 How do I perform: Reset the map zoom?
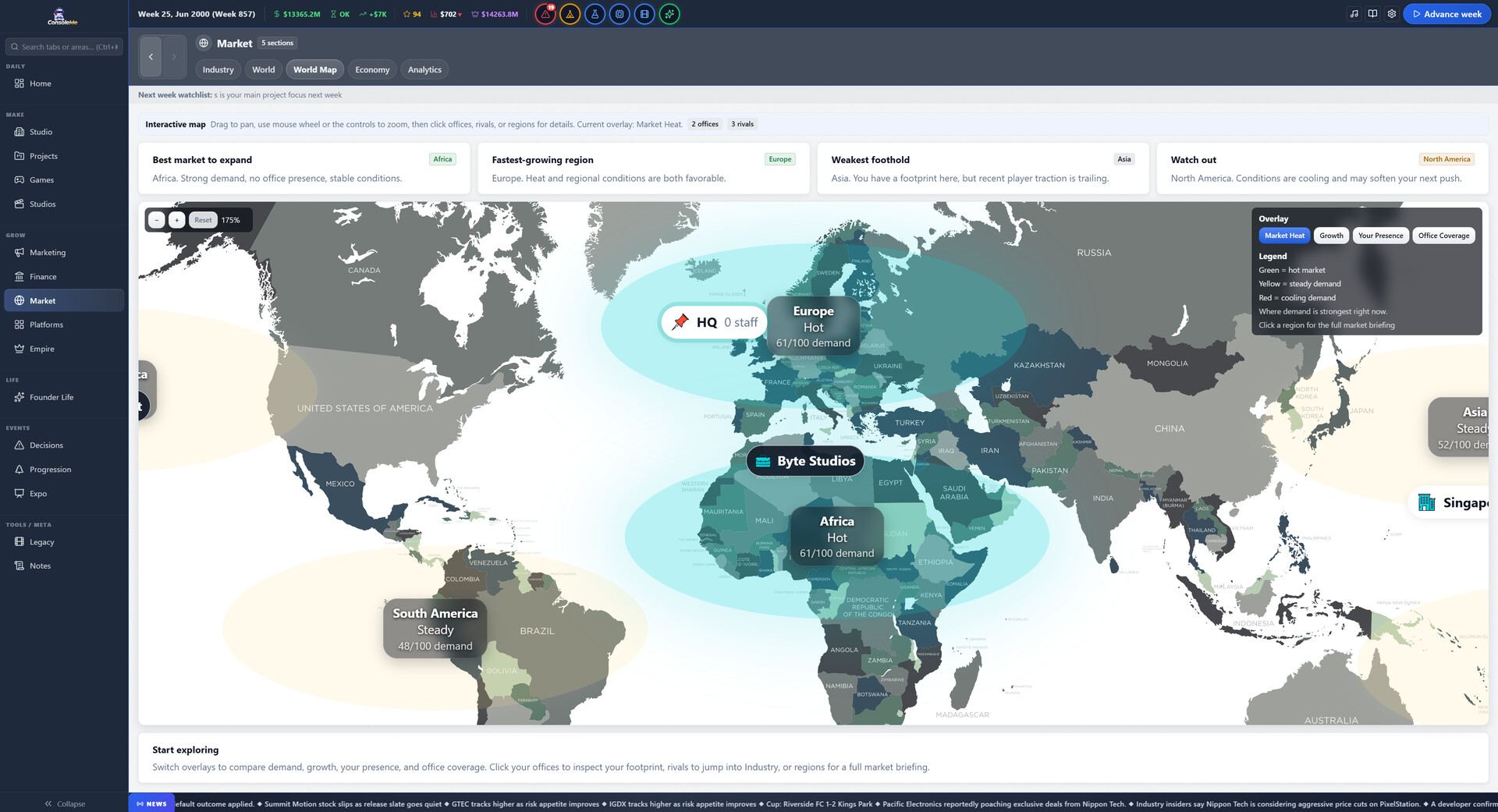point(203,221)
